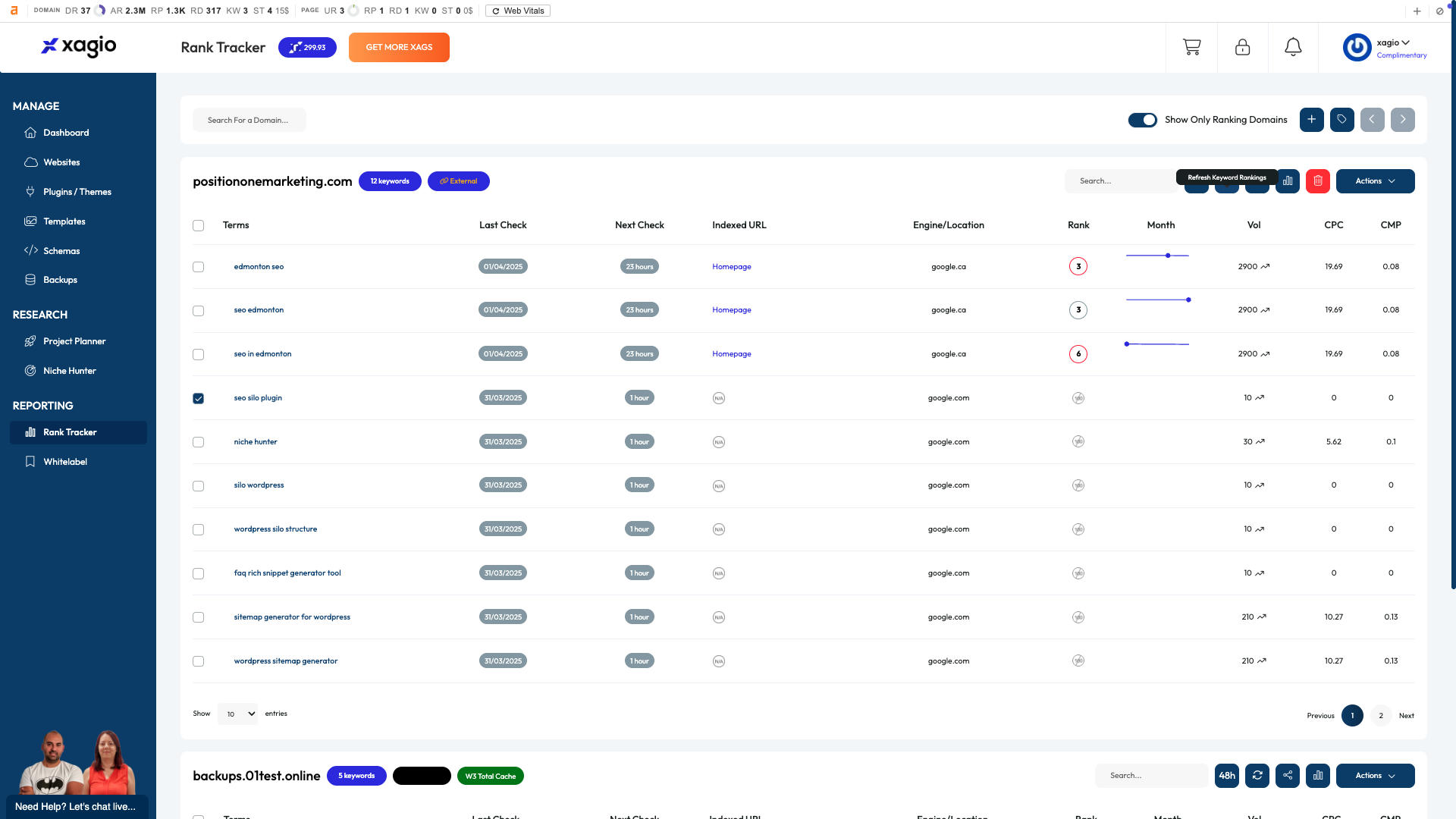
Task: Go to next page with right chevron button
Action: pos(1402,120)
